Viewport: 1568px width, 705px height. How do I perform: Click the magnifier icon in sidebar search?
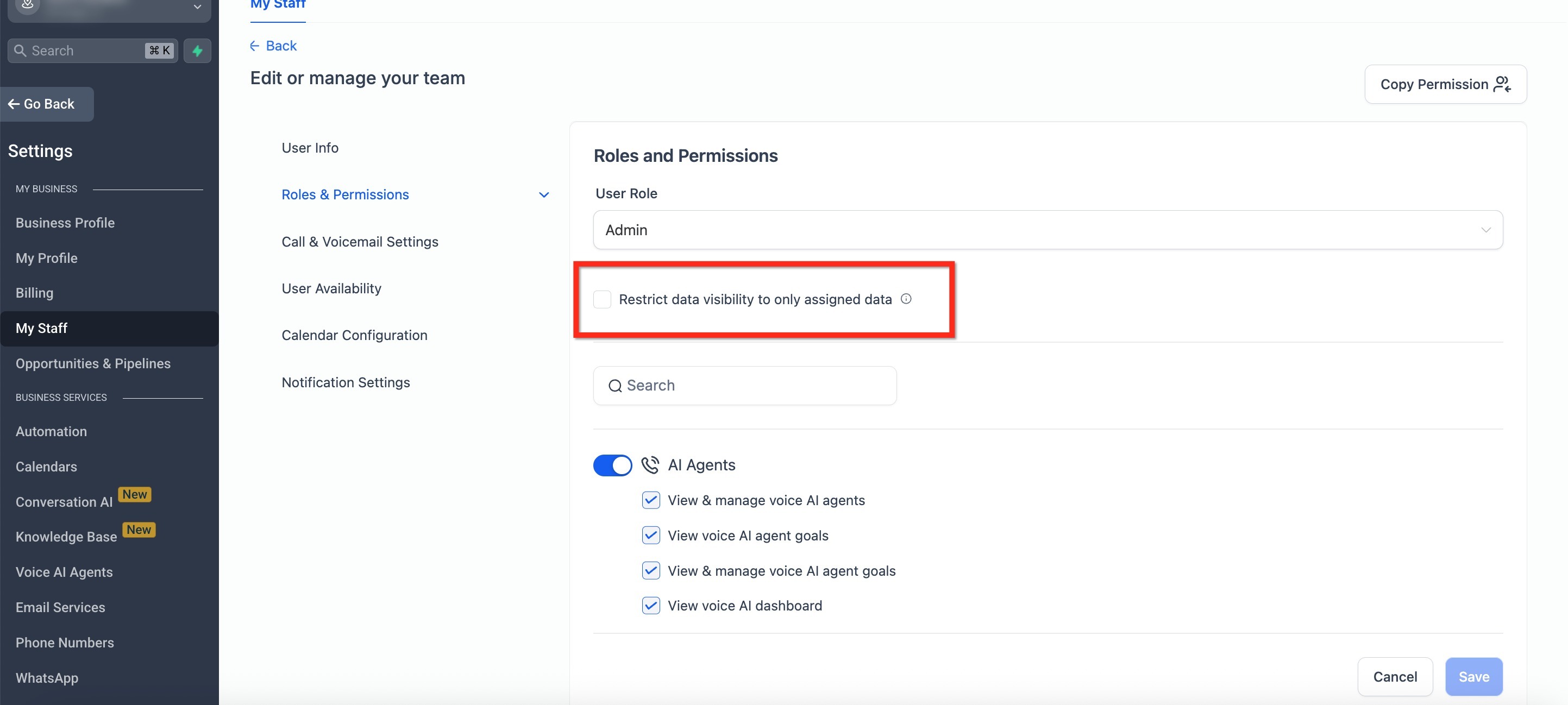click(x=20, y=51)
